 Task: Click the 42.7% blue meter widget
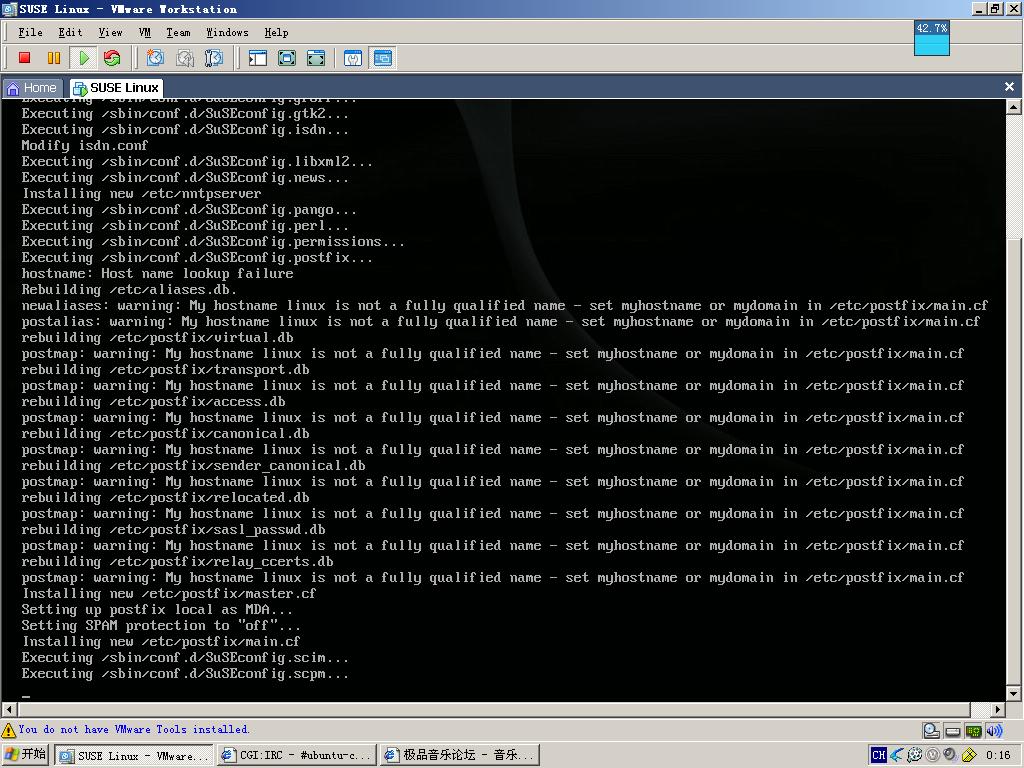tap(932, 38)
